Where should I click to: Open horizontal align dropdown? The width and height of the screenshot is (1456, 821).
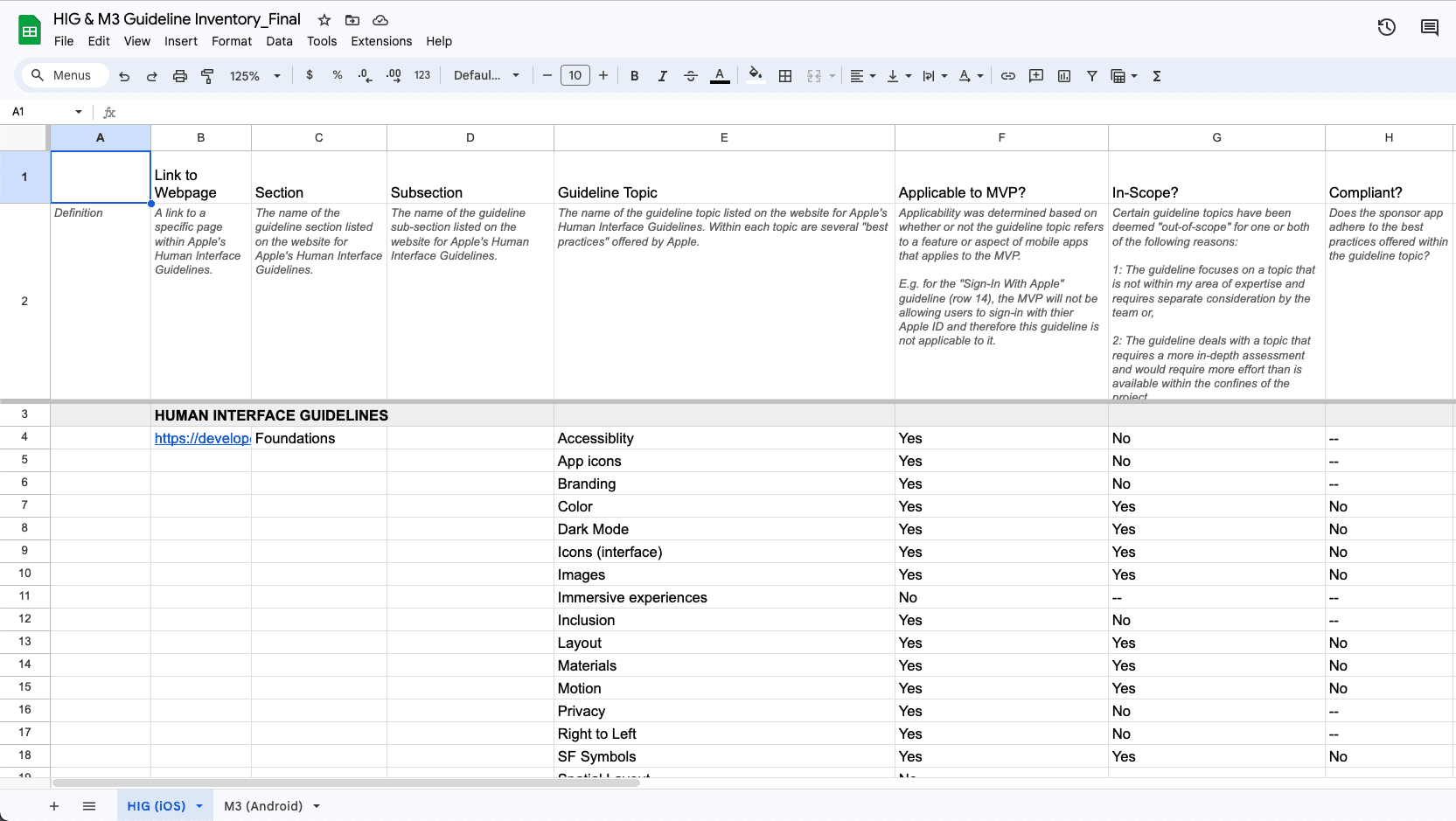click(862, 76)
